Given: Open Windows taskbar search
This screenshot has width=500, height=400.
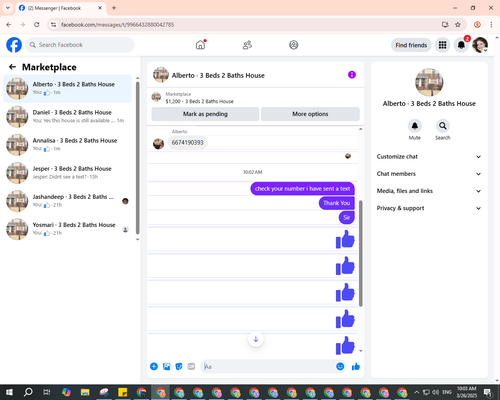Looking at the screenshot, I should 28,392.
